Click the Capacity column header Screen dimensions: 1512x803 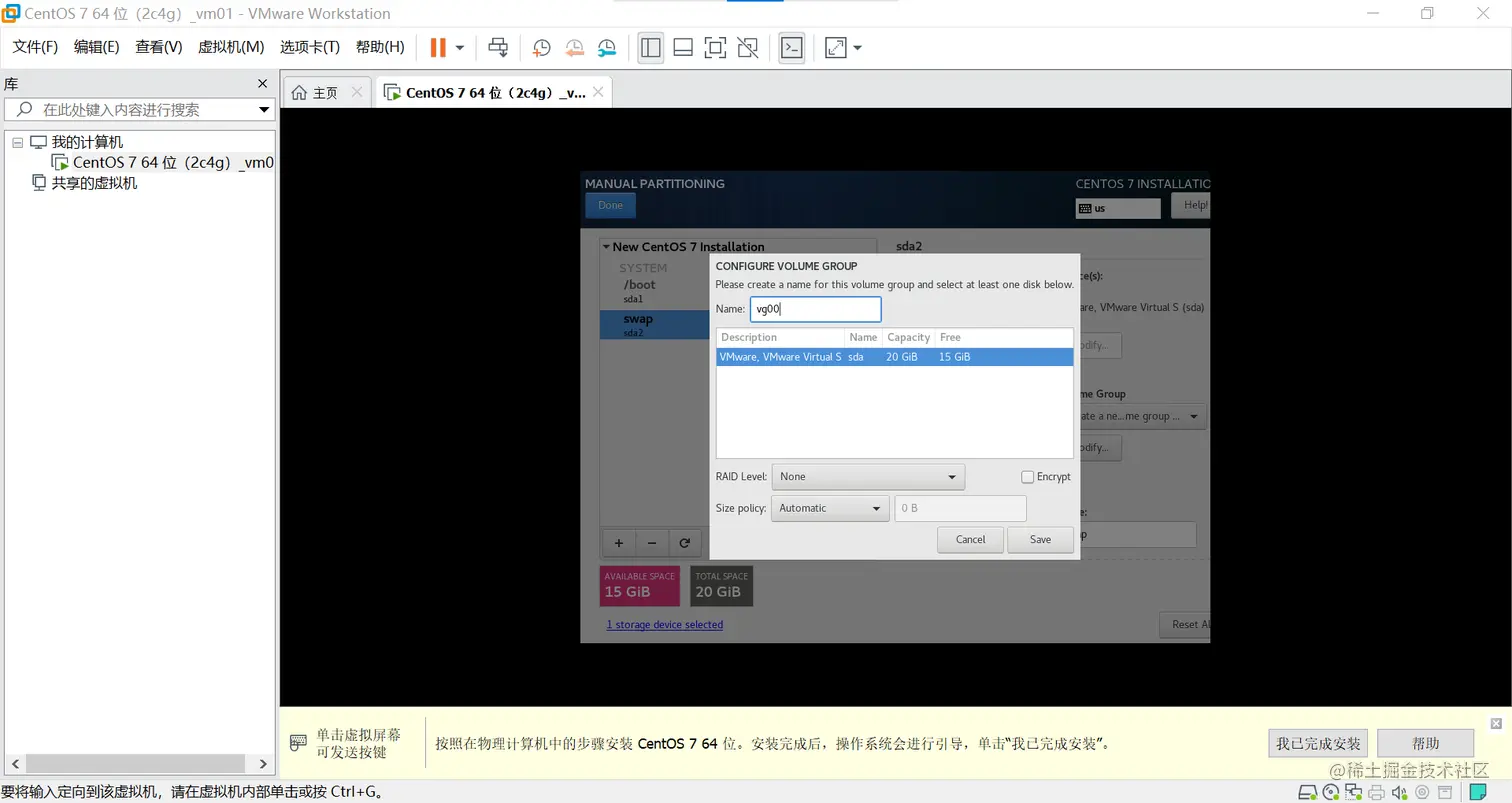click(x=908, y=337)
